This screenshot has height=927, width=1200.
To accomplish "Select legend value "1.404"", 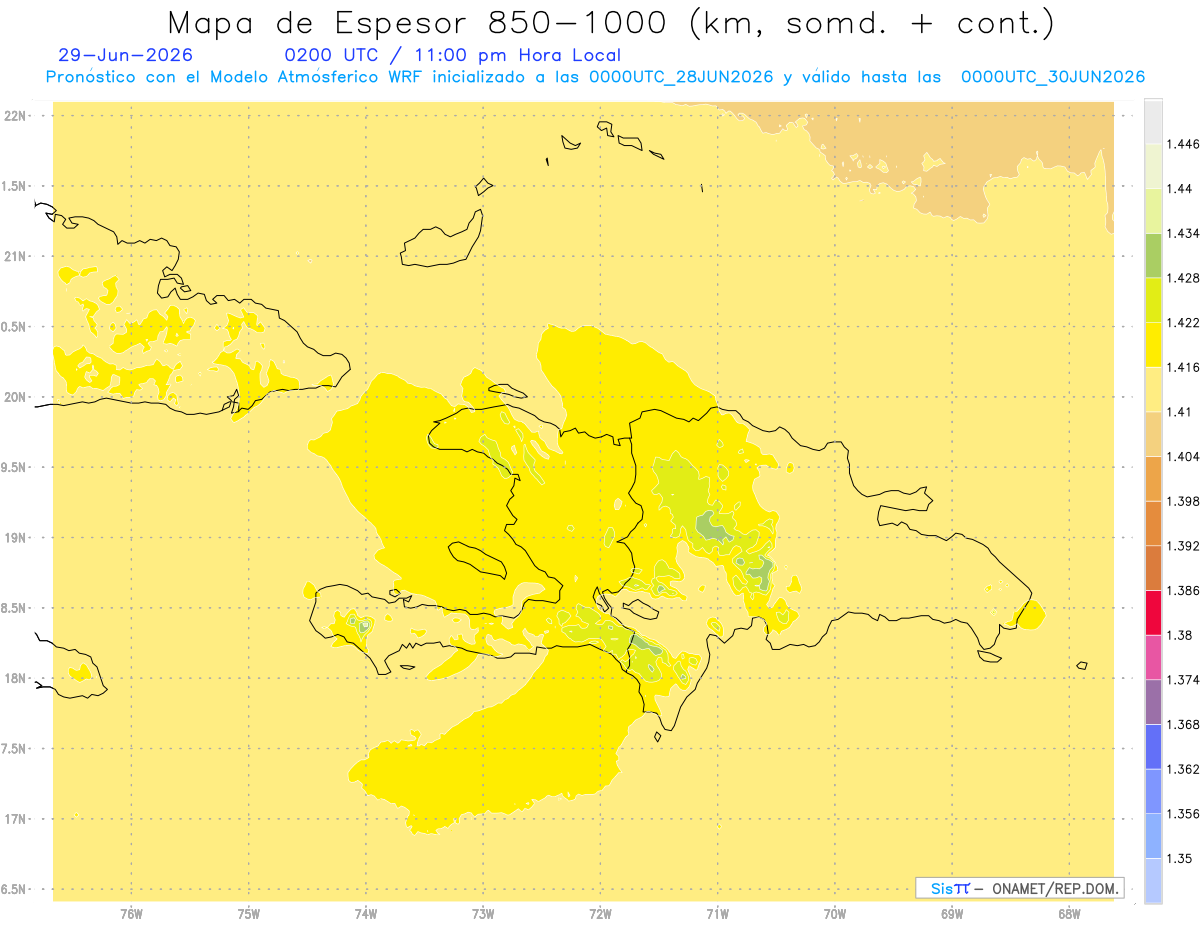I will coord(1183,456).
